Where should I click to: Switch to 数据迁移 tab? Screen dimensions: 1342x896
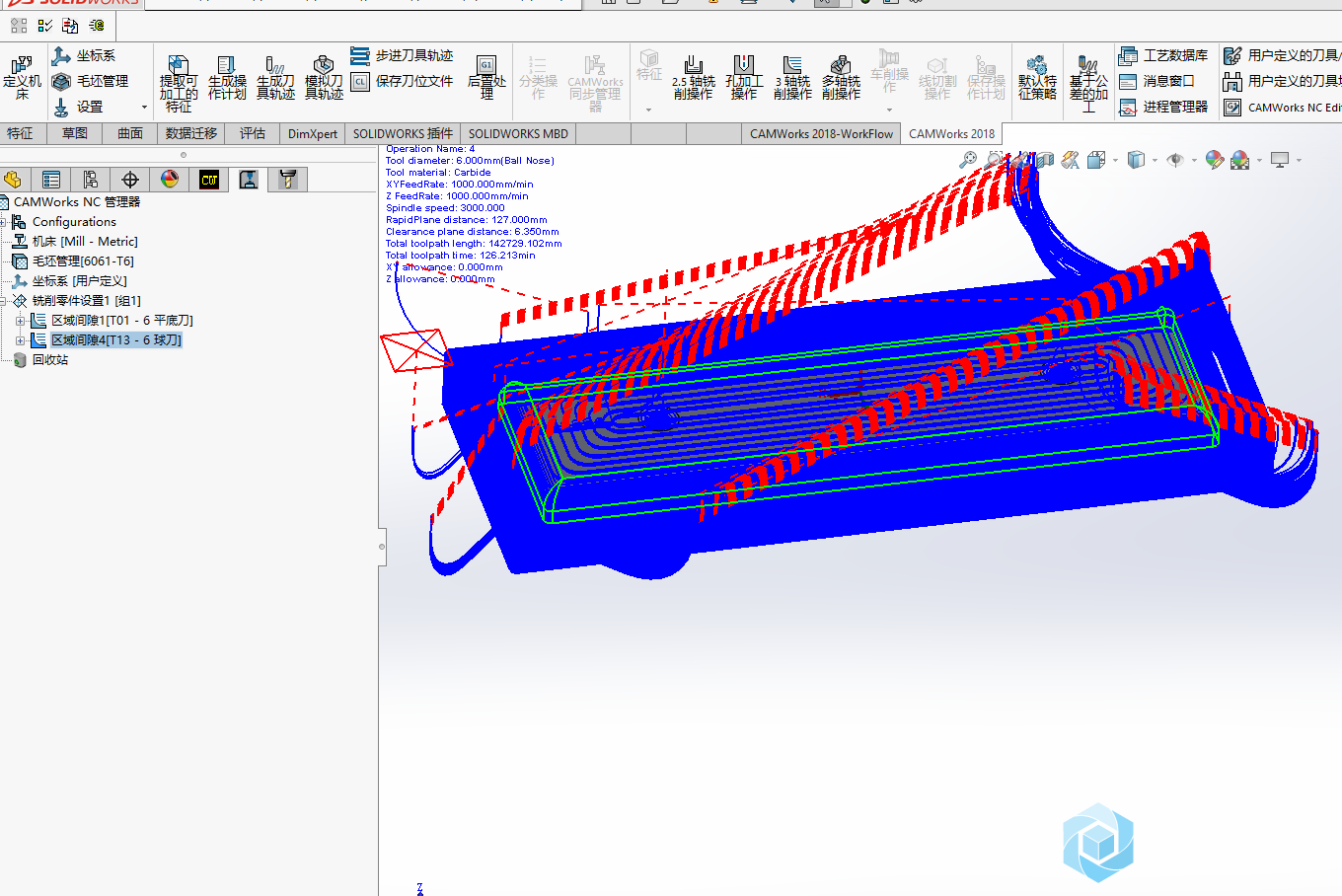pyautogui.click(x=191, y=133)
